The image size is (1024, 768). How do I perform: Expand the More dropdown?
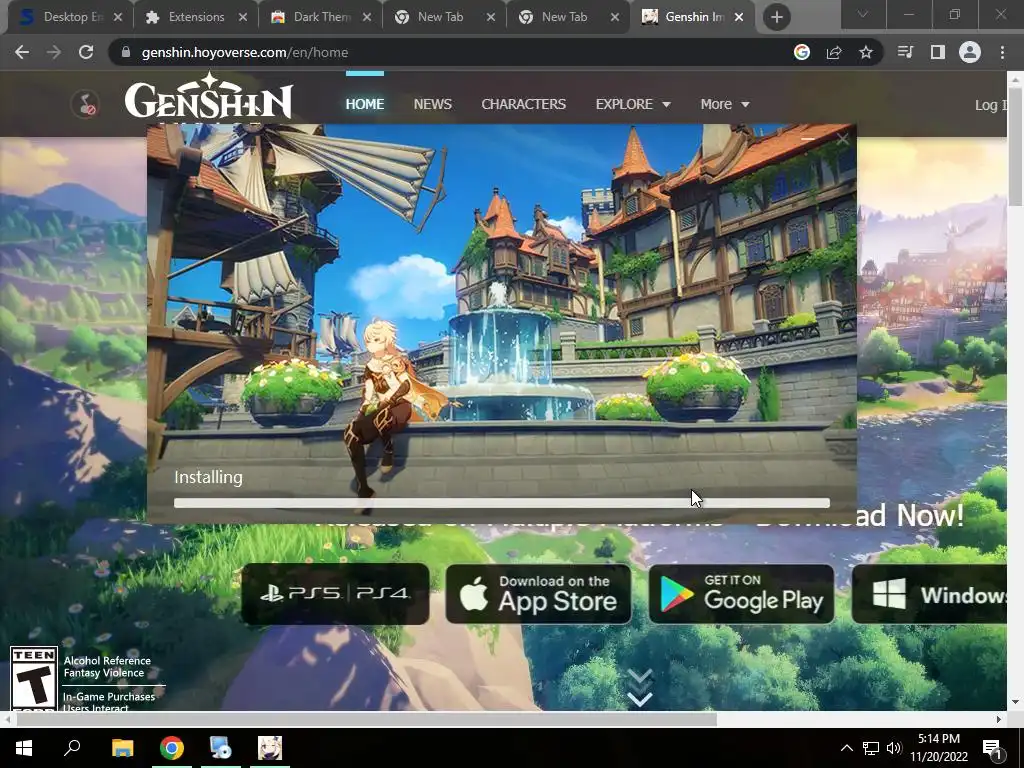click(724, 104)
